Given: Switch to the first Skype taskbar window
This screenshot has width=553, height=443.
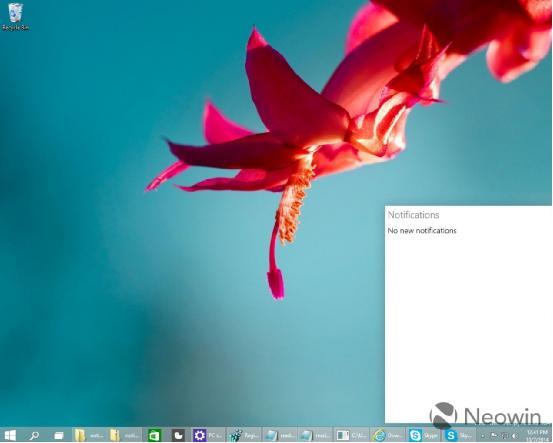Looking at the screenshot, I should [x=423, y=435].
